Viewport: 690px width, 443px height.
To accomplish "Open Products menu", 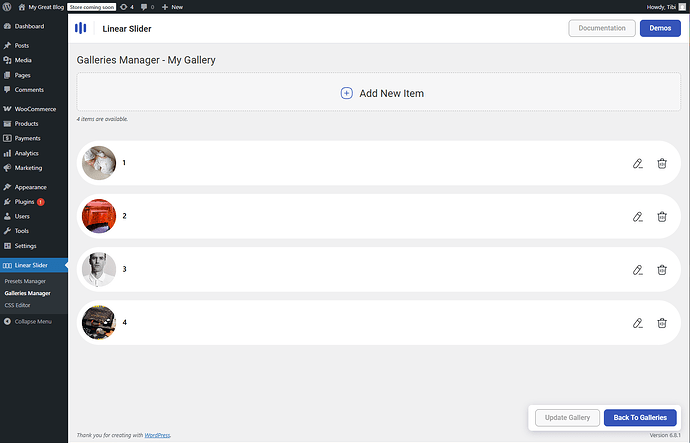I will (x=34, y=124).
